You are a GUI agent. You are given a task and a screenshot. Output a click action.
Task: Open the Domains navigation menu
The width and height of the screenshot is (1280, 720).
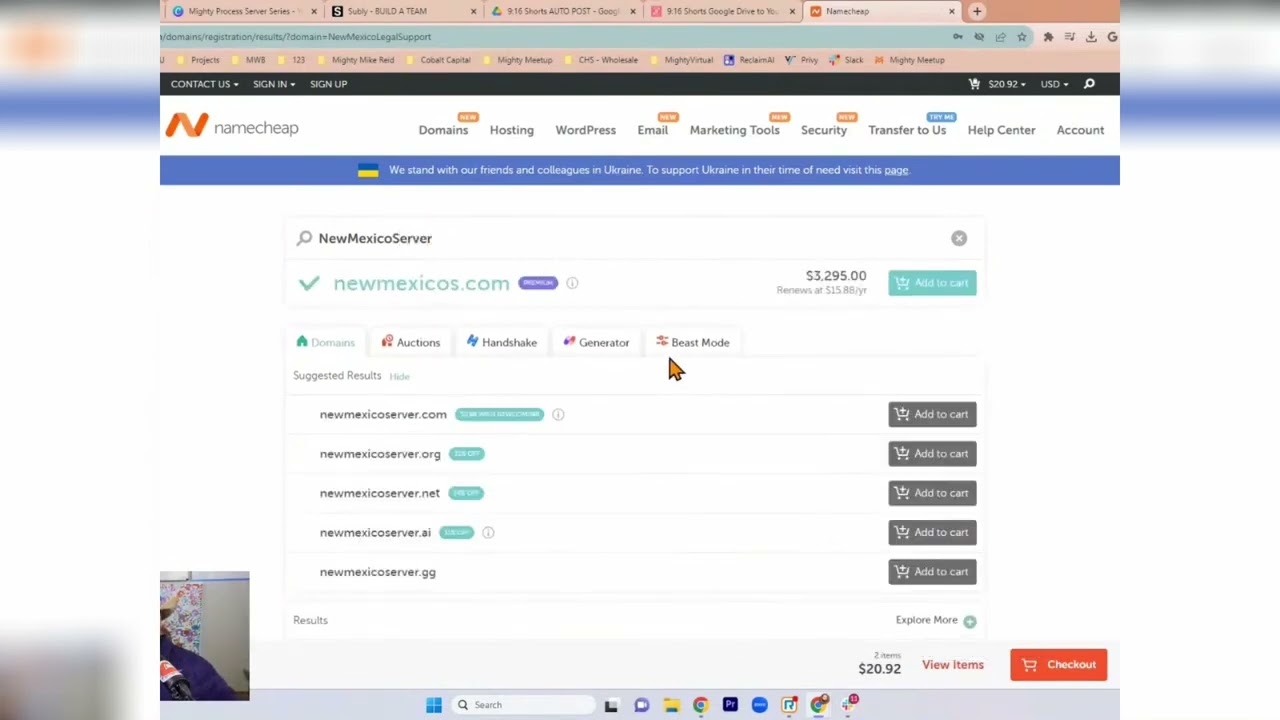[x=443, y=130]
